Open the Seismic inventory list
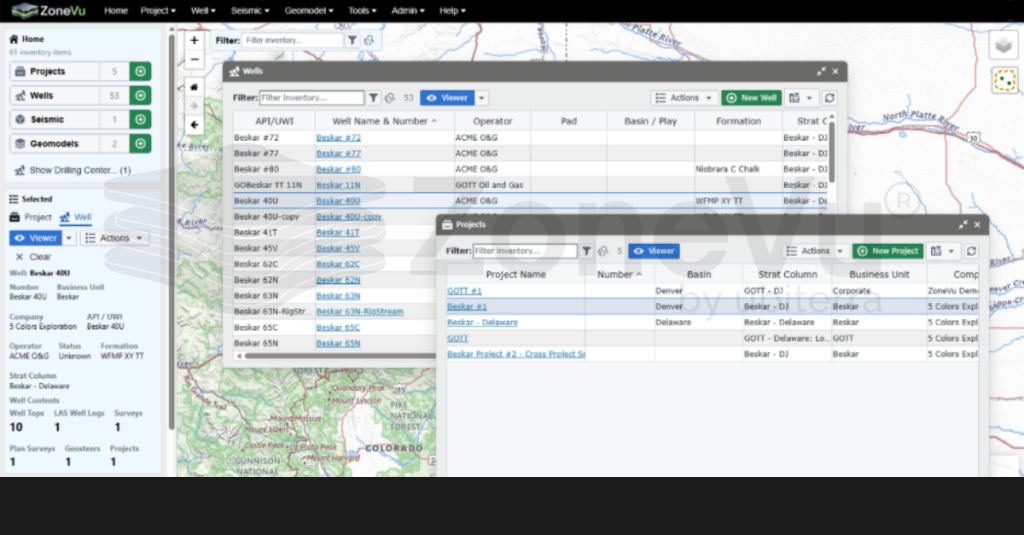Image resolution: width=1024 pixels, height=535 pixels. click(55, 120)
